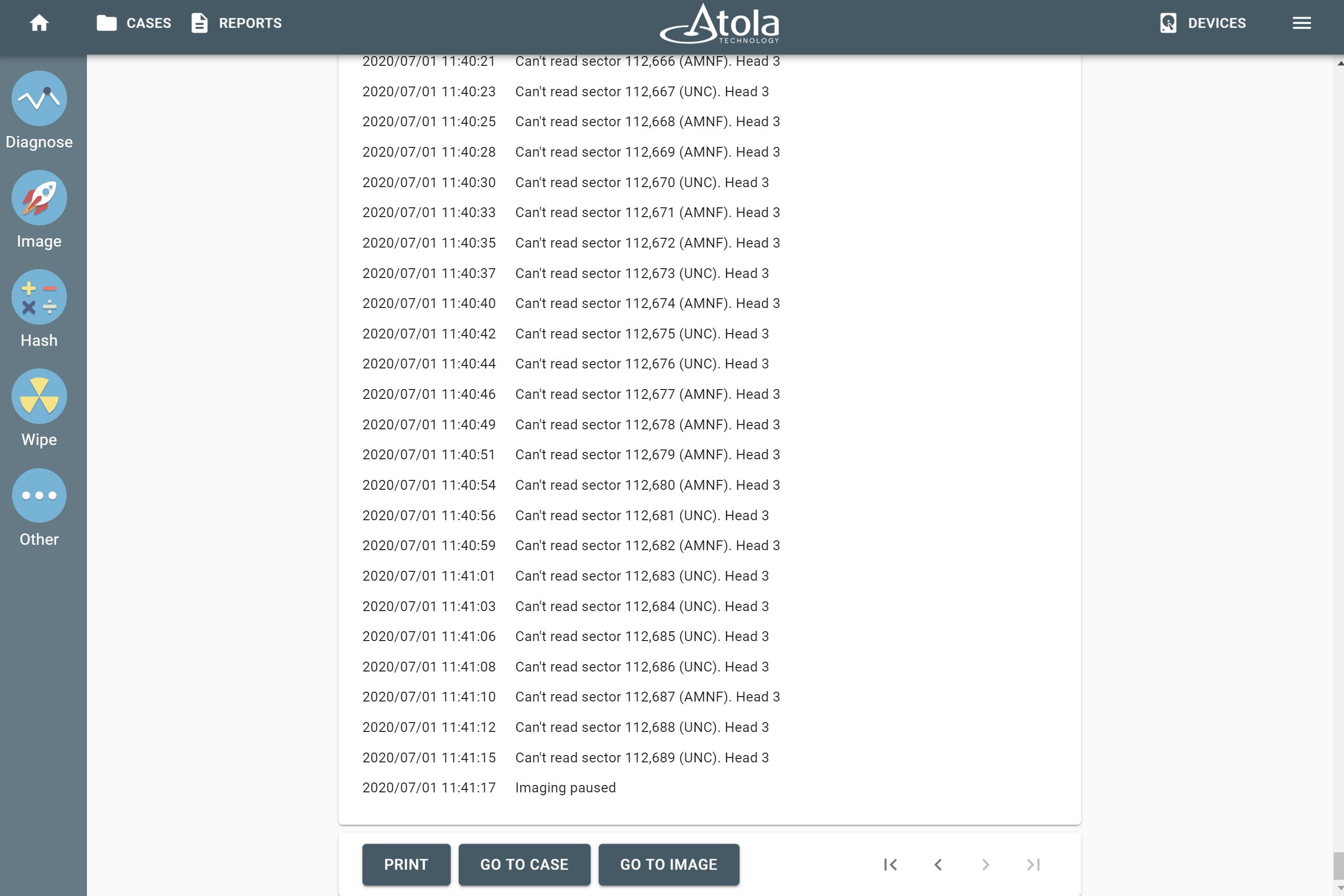Click the scroll down arrow
Viewport: 1344px width, 896px height.
[x=1340, y=888]
